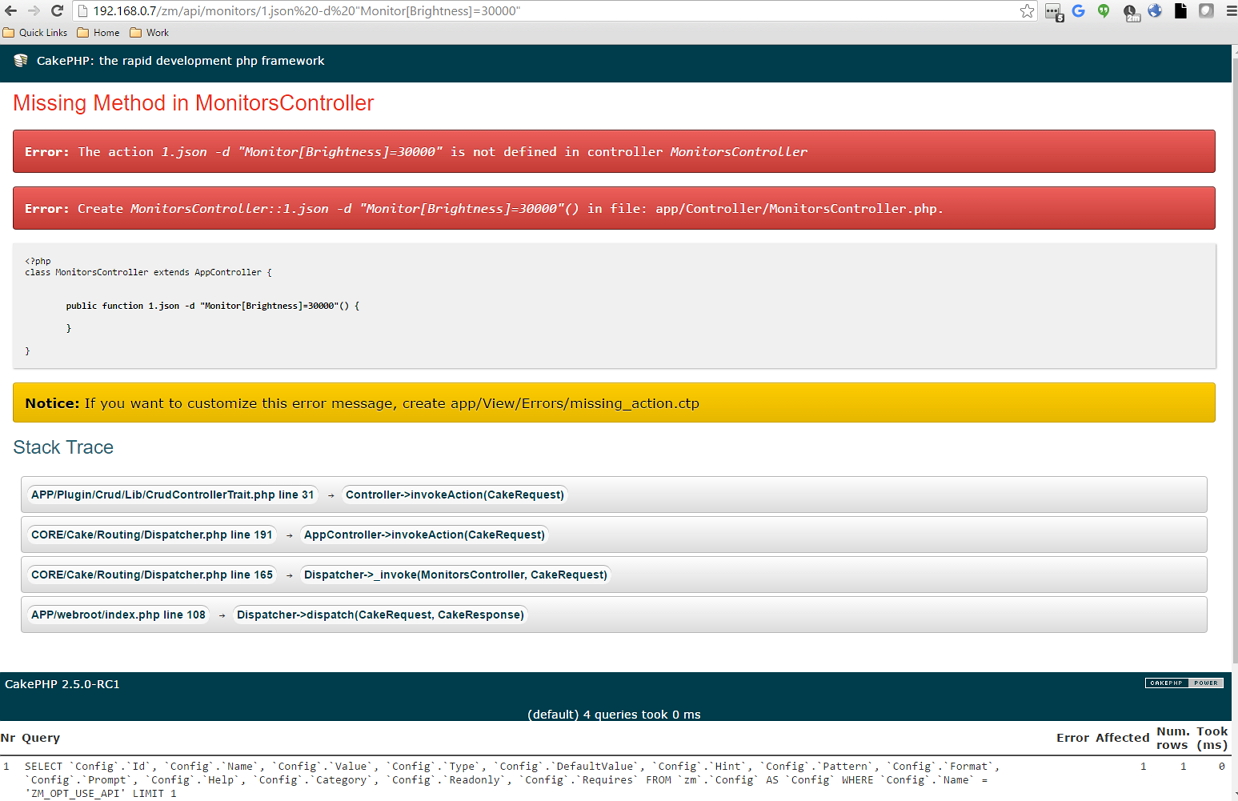Click the Error column header
1238x801 pixels.
[x=1072, y=738]
